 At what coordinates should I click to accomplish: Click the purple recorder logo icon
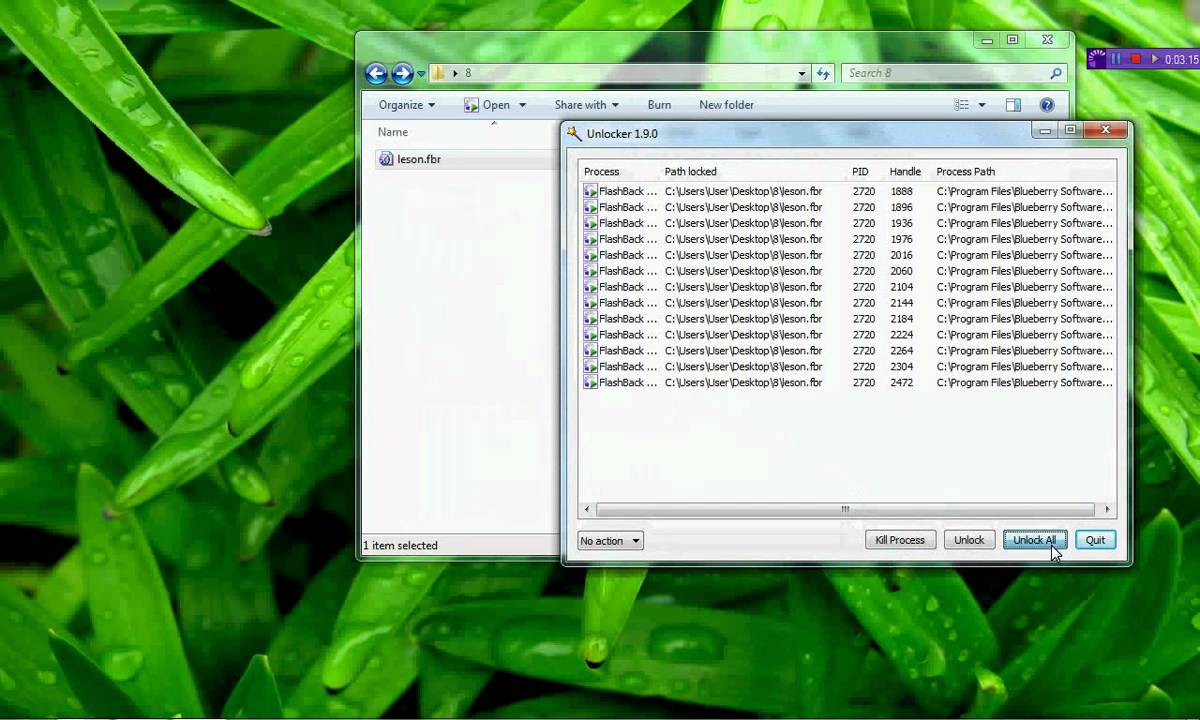(1097, 59)
